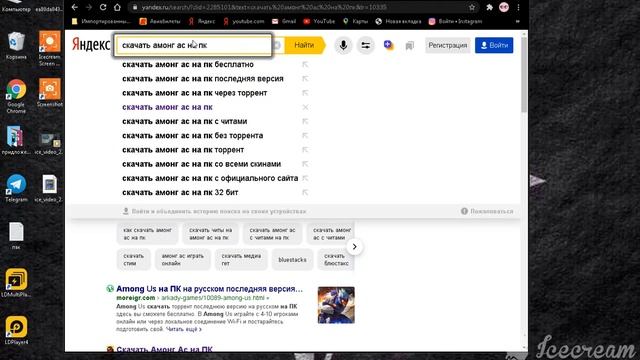This screenshot has width=640, height=360.
Task: Insert the 'с читами' suggestion using its arrow icon
Action: coord(305,122)
